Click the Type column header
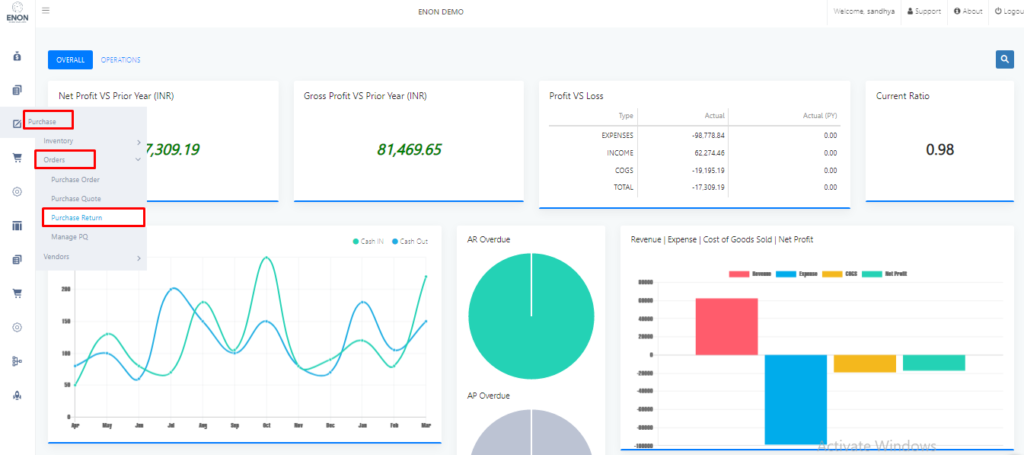This screenshot has width=1024, height=455. (x=626, y=116)
